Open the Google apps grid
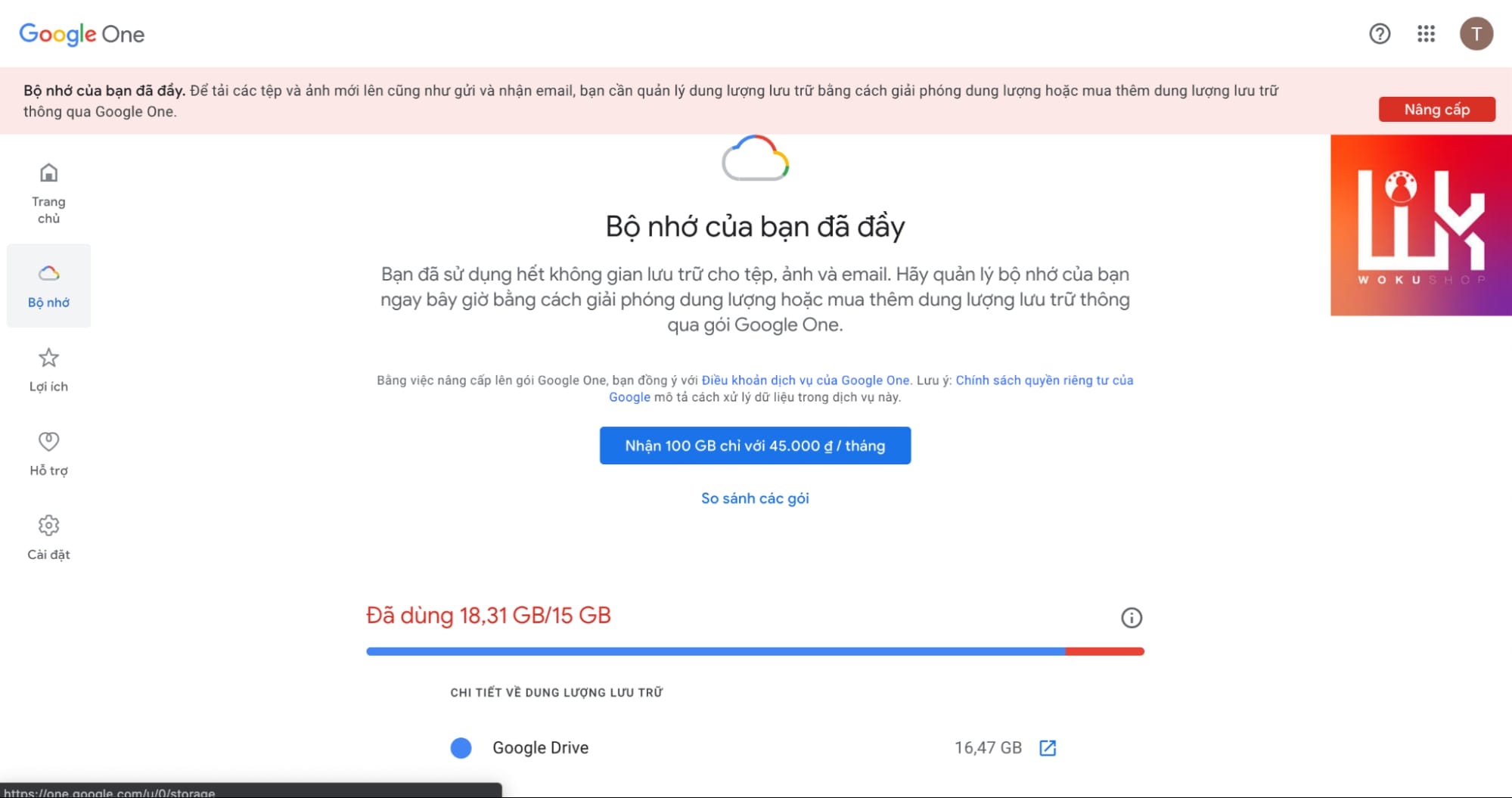The height and width of the screenshot is (798, 1512). point(1426,34)
